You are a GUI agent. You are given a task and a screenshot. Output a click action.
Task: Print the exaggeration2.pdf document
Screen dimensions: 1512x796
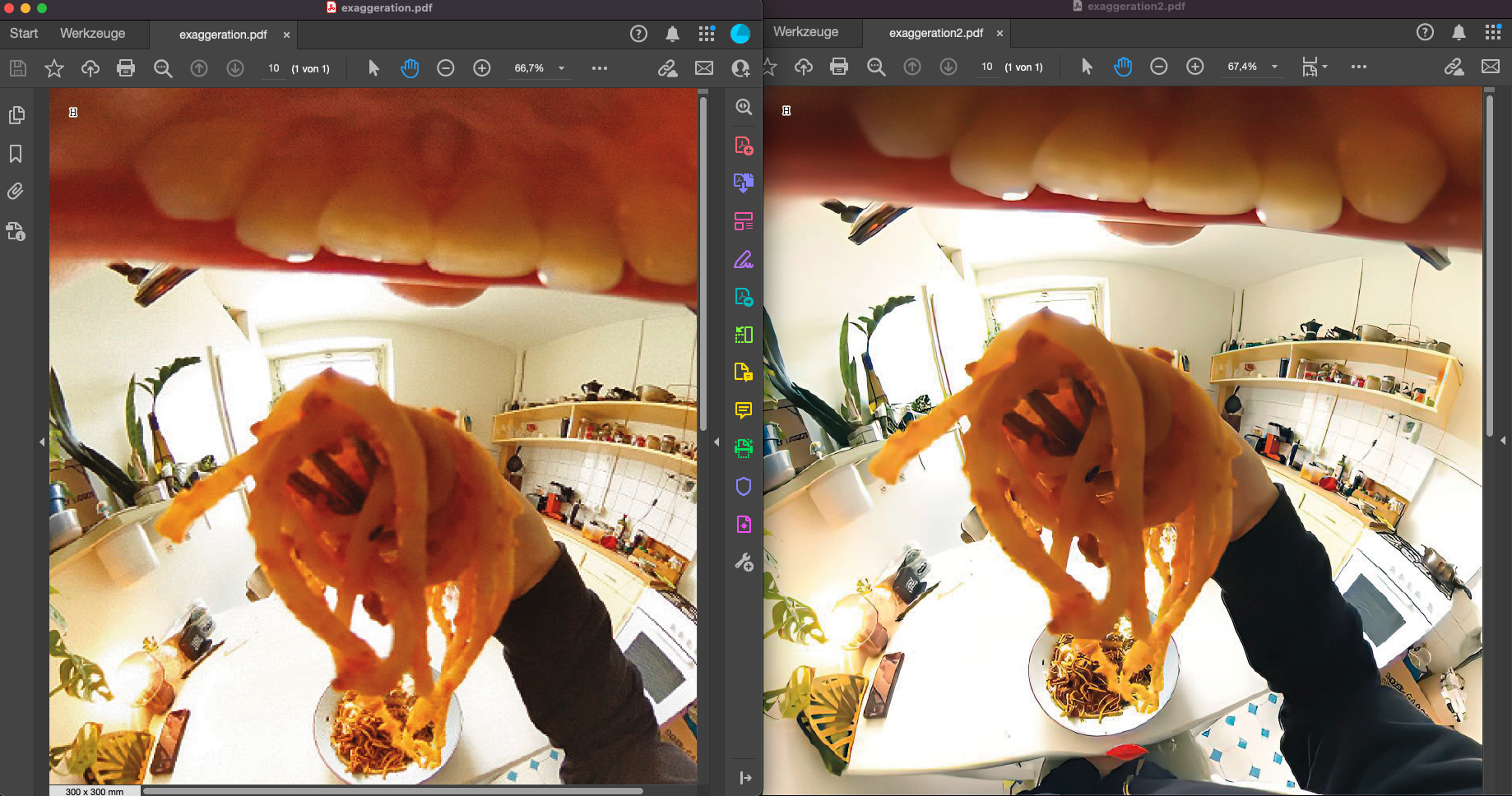click(839, 67)
